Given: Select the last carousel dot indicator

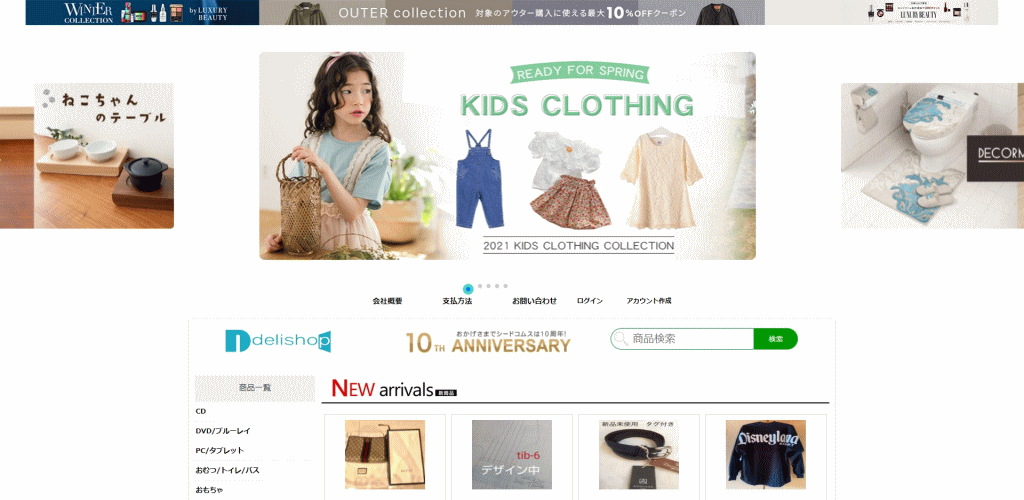Looking at the screenshot, I should (505, 286).
